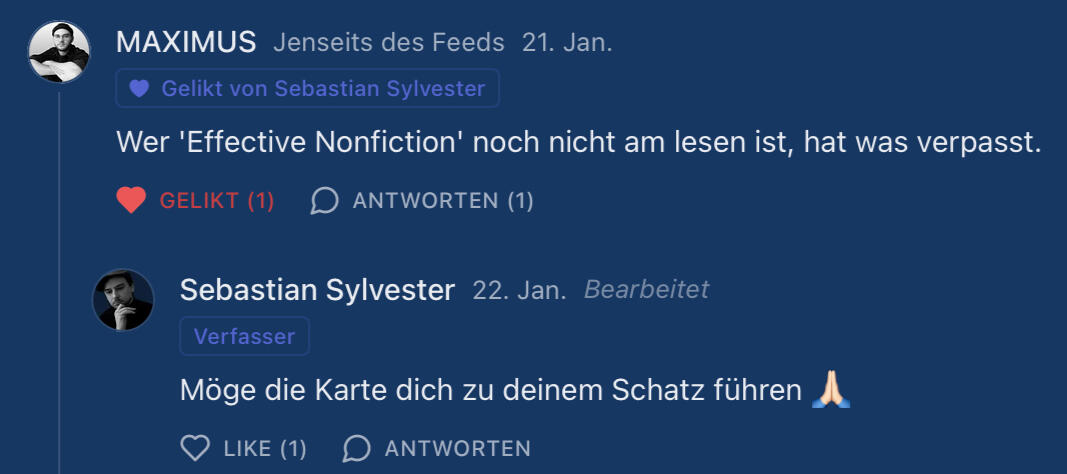This screenshot has height=474, width=1067.
Task: Open the MAXIMUS username link
Action: click(186, 43)
